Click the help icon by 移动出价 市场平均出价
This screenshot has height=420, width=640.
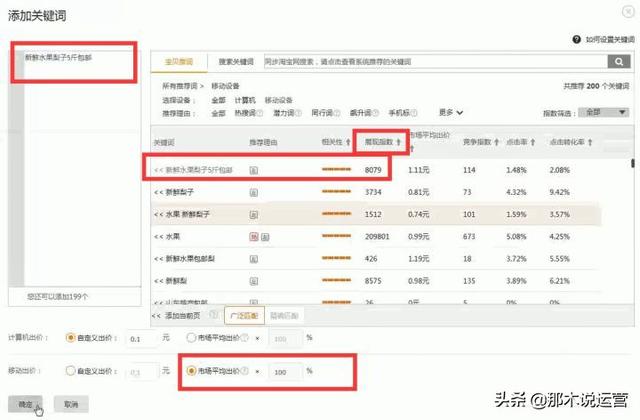click(244, 371)
